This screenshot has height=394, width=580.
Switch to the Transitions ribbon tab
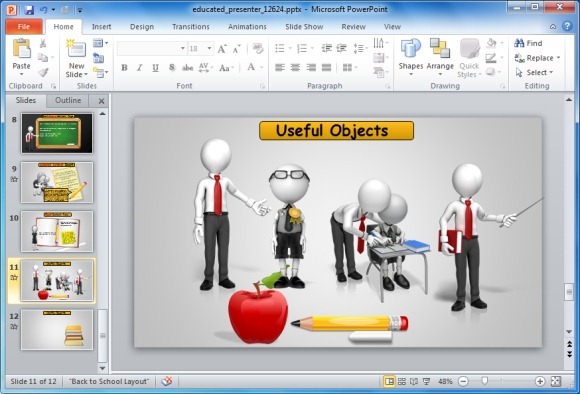(x=190, y=27)
